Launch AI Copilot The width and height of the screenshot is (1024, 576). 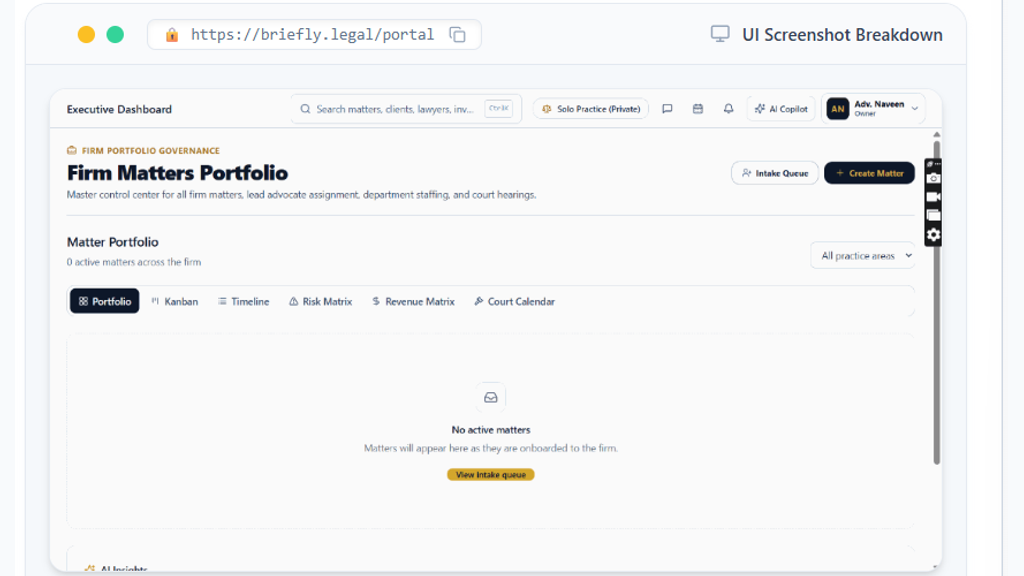click(x=781, y=109)
